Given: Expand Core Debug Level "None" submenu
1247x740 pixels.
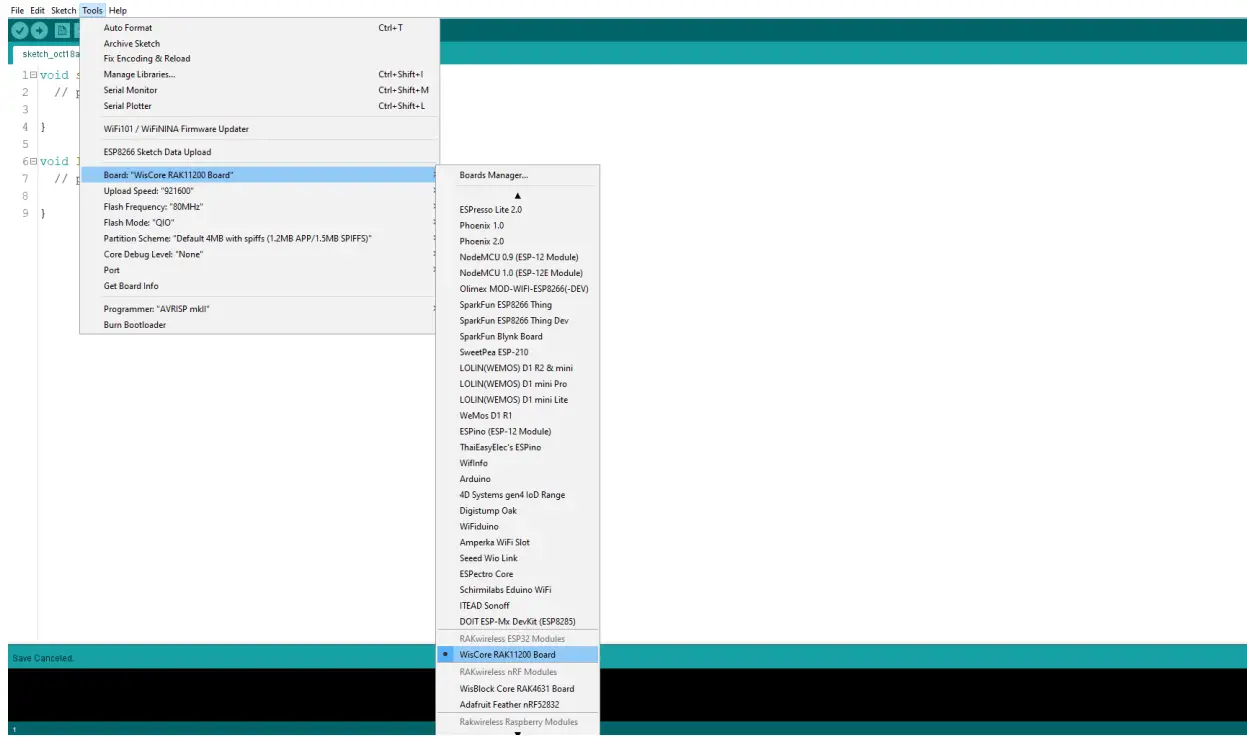Looking at the screenshot, I should (x=259, y=254).
